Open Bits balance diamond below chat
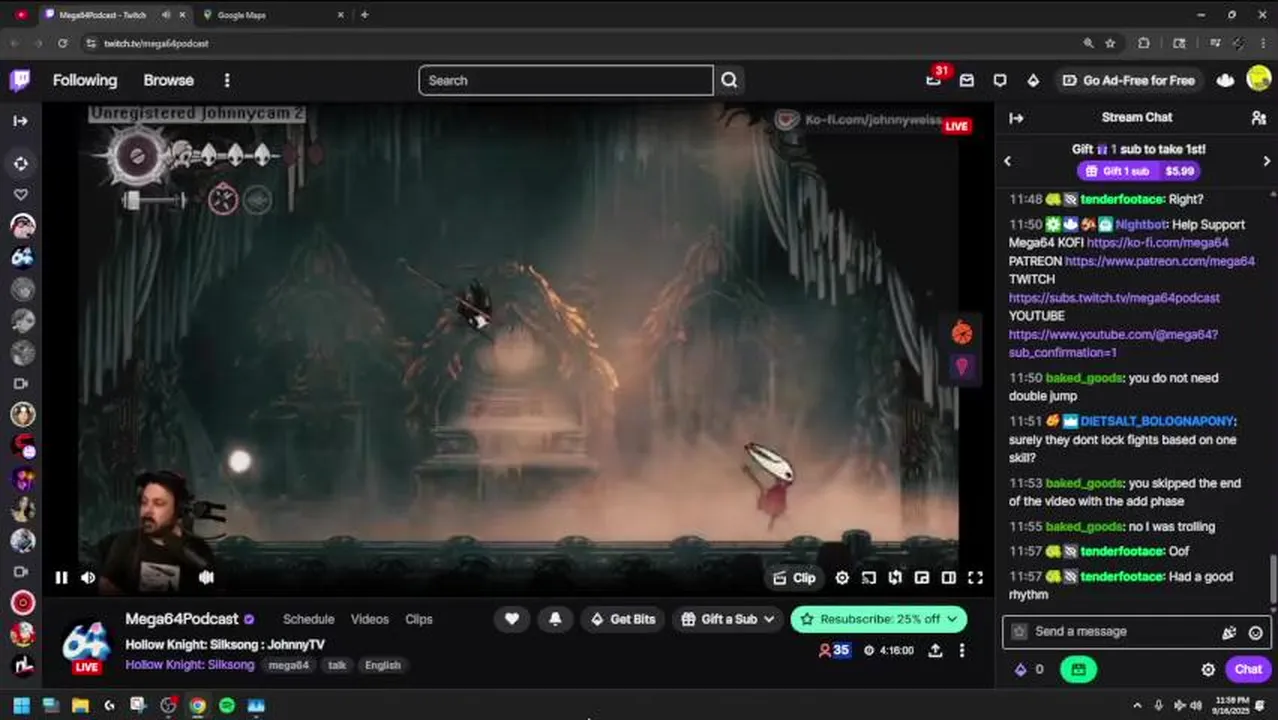 coord(1021,669)
